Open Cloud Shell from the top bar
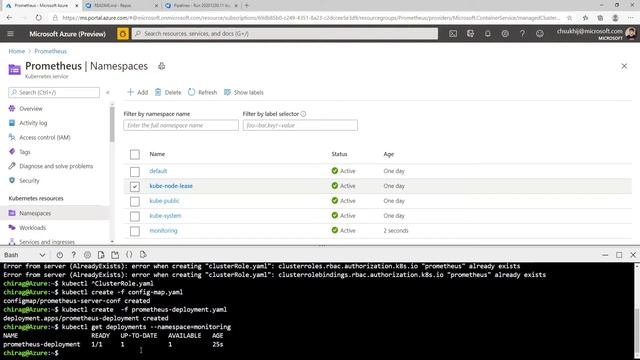 [453, 34]
